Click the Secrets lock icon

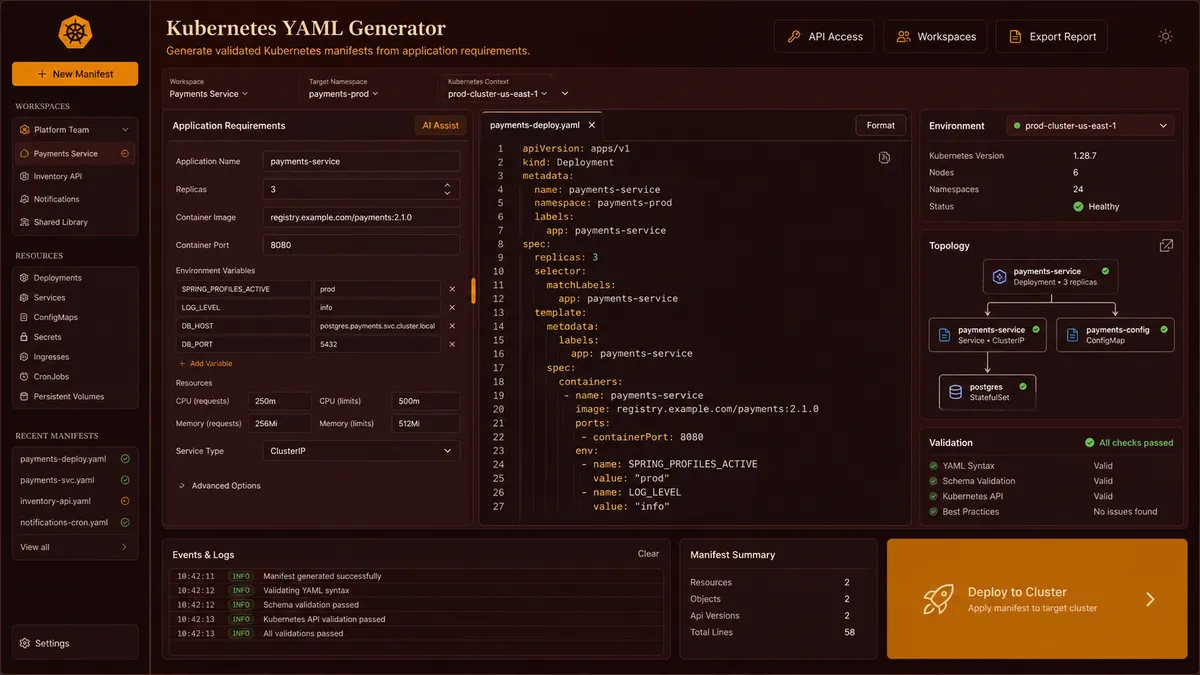pyautogui.click(x=25, y=337)
